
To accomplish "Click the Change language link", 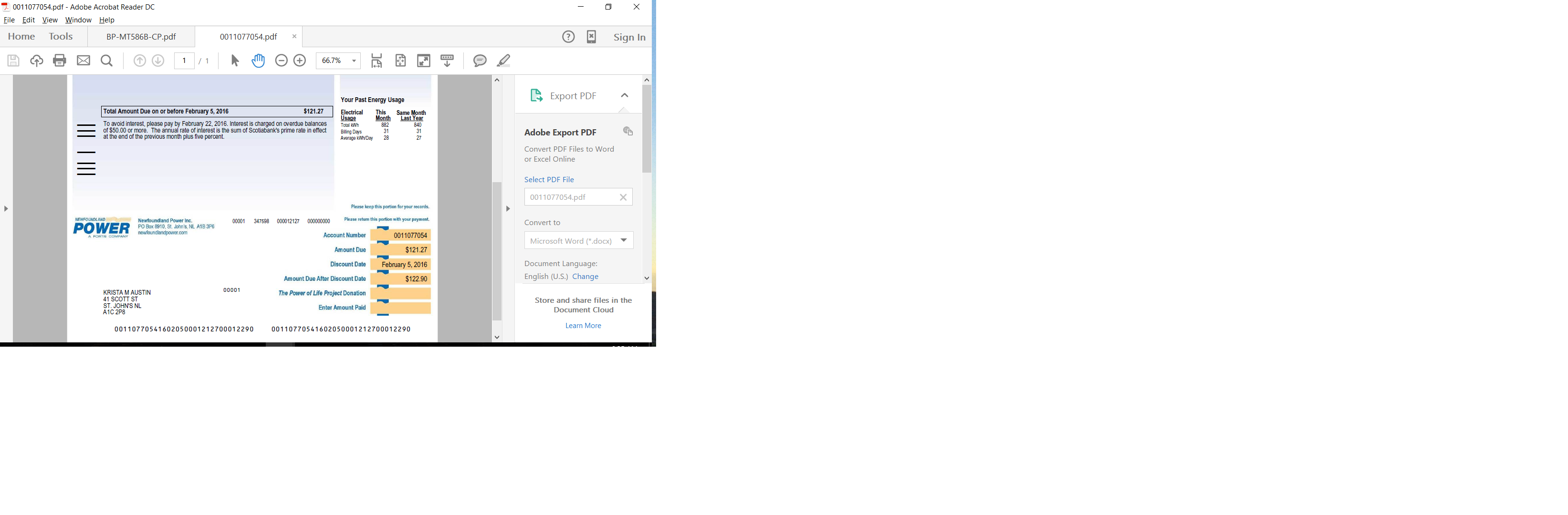I will 585,276.
